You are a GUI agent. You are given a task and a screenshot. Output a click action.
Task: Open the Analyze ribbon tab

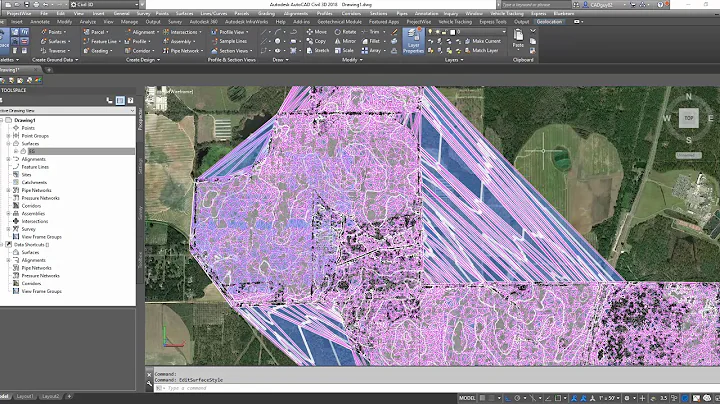87,22
